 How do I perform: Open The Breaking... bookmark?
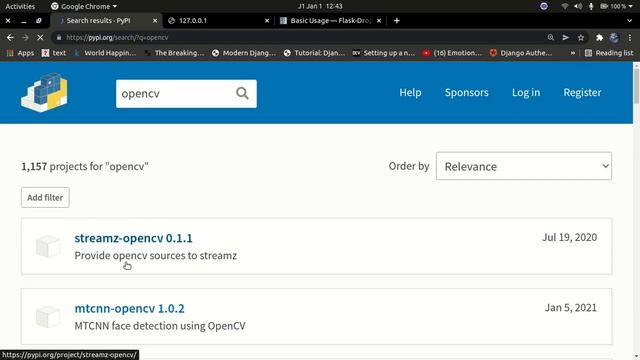[x=174, y=53]
